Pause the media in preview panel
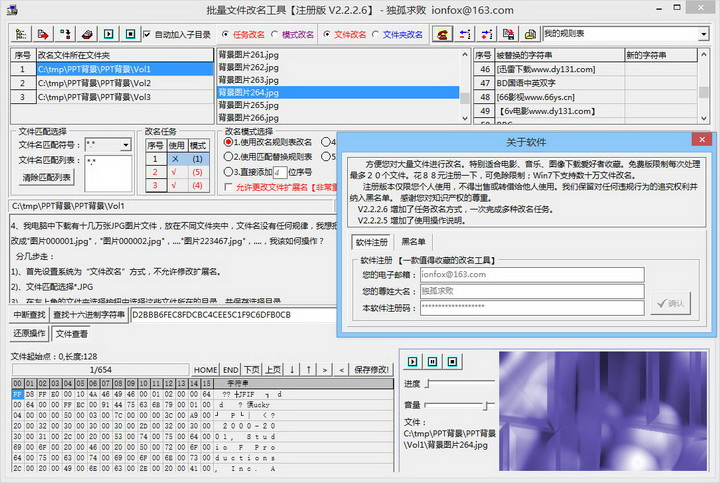720x483 pixels. [x=433, y=362]
